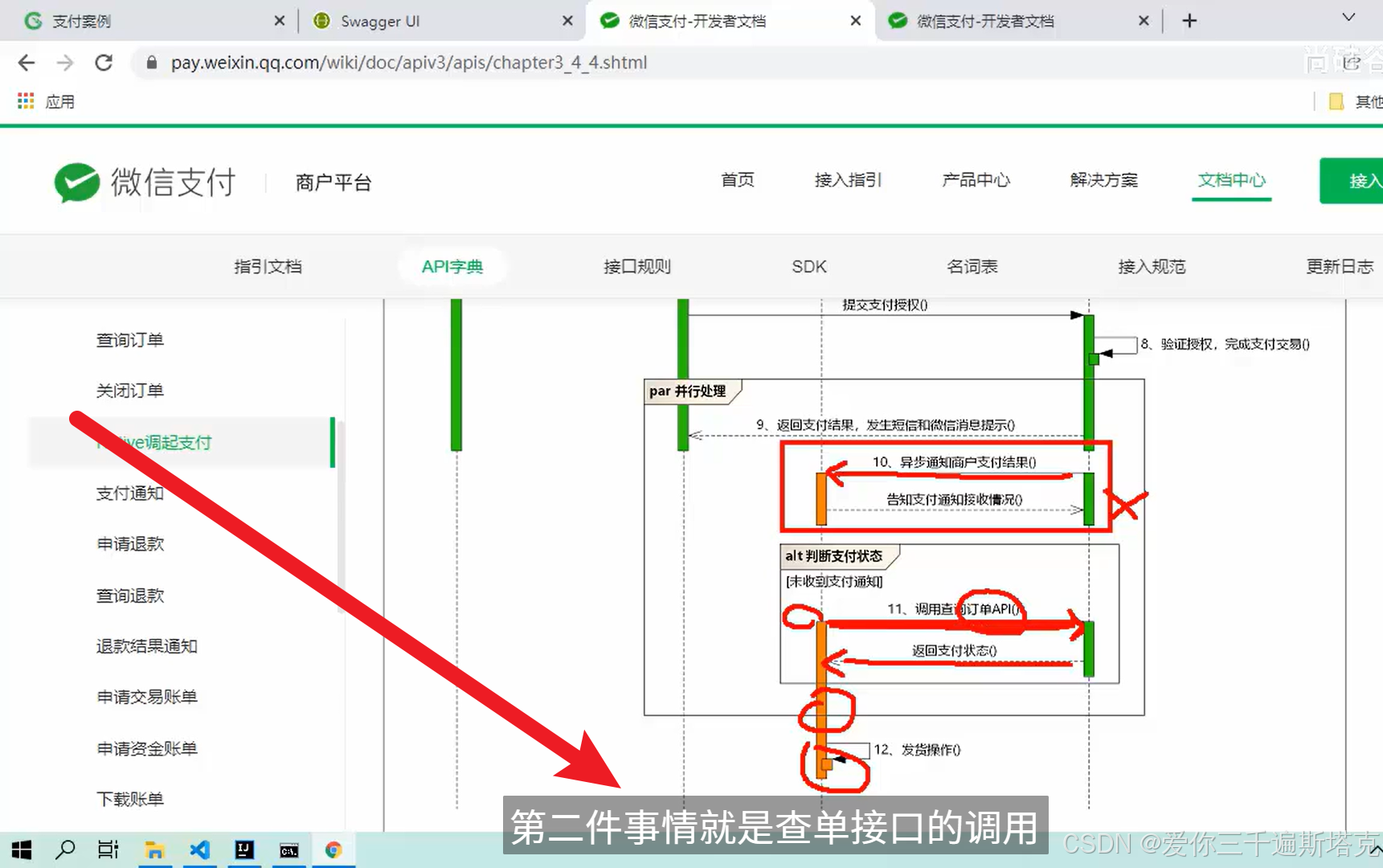Open Google Chrome from taskbar

(x=333, y=850)
